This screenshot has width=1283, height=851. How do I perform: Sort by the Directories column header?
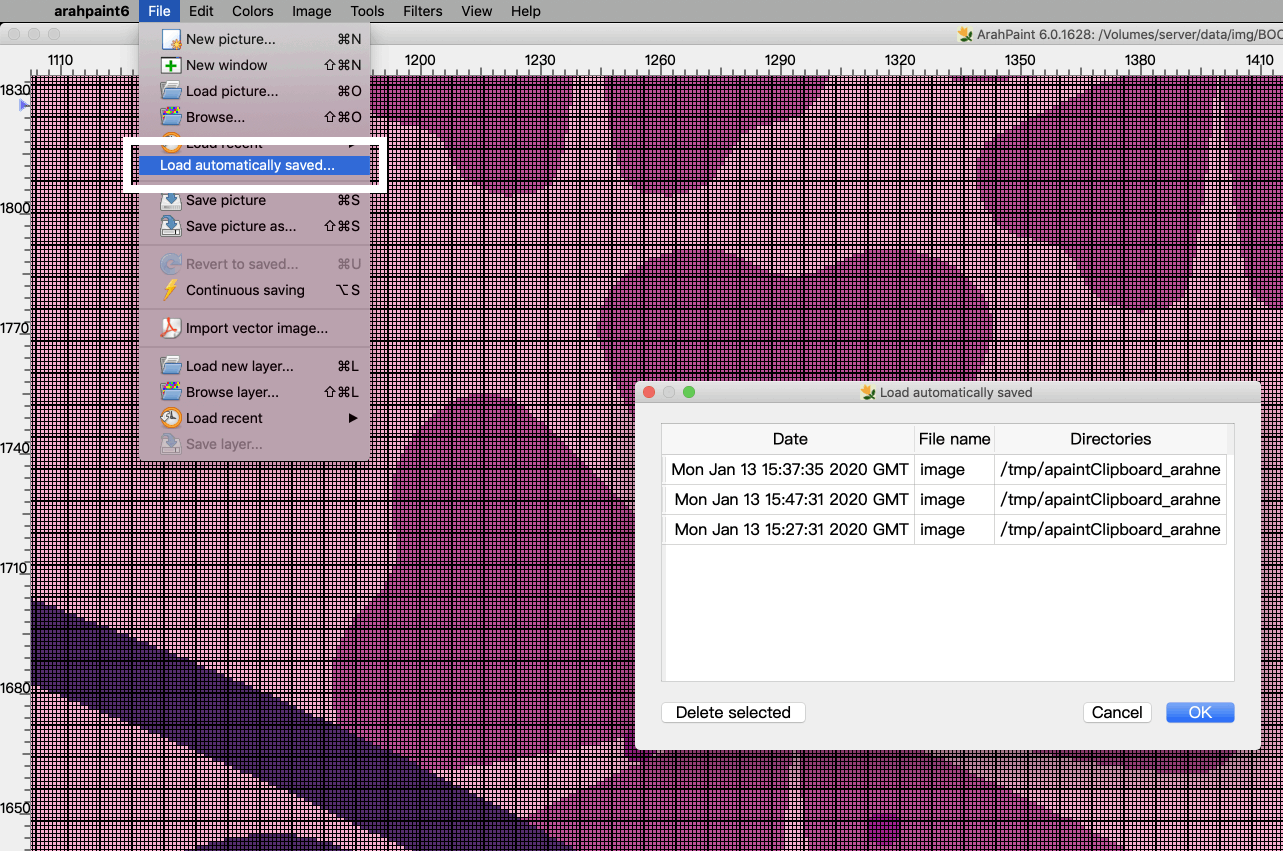[x=1111, y=439]
